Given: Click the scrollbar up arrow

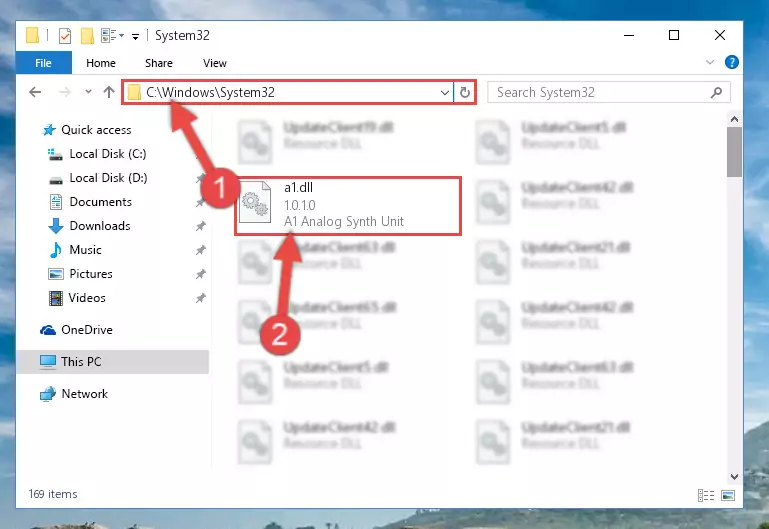Looking at the screenshot, I should point(734,119).
